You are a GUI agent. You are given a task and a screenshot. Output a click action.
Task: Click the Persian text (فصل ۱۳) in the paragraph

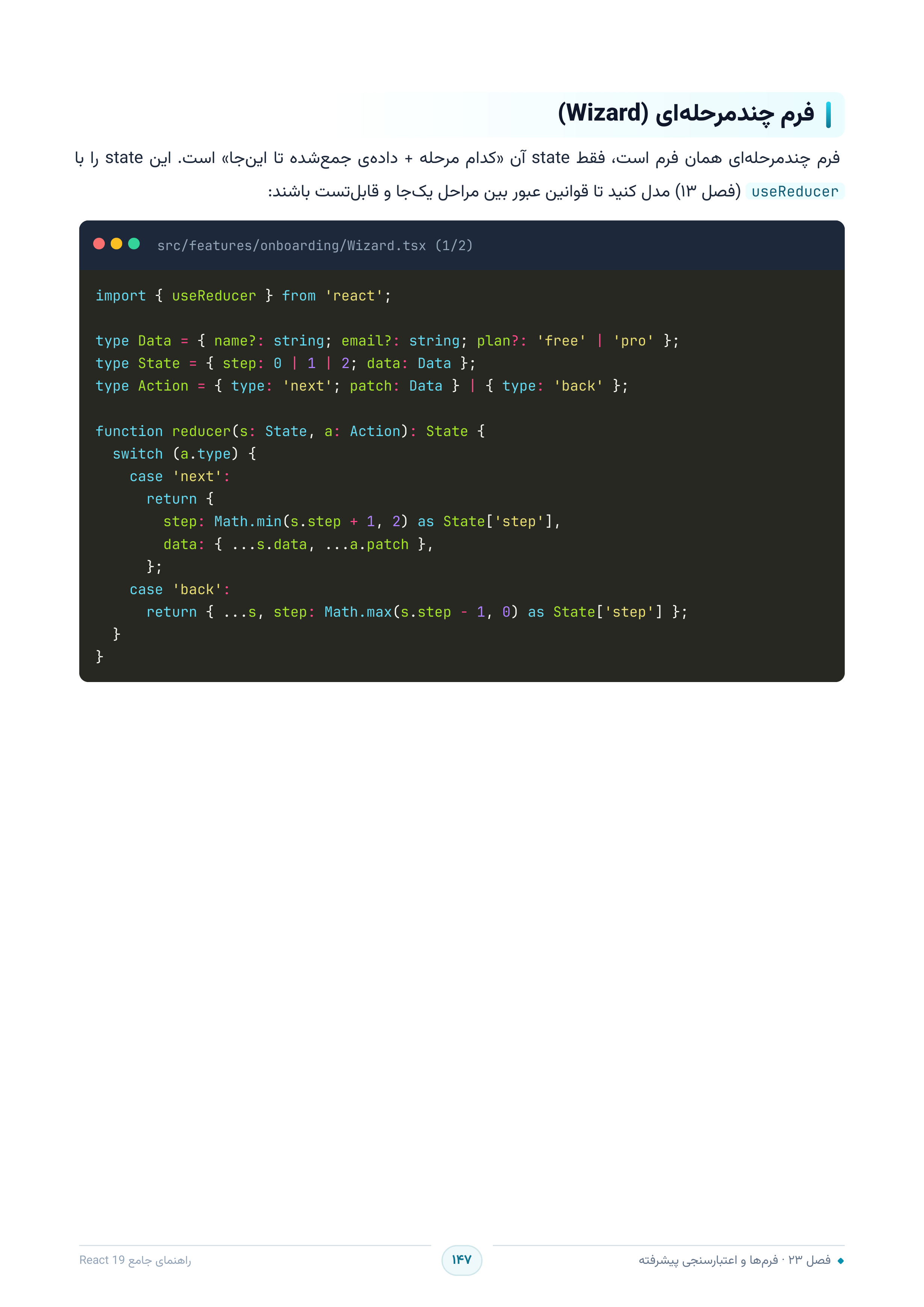pos(708,191)
